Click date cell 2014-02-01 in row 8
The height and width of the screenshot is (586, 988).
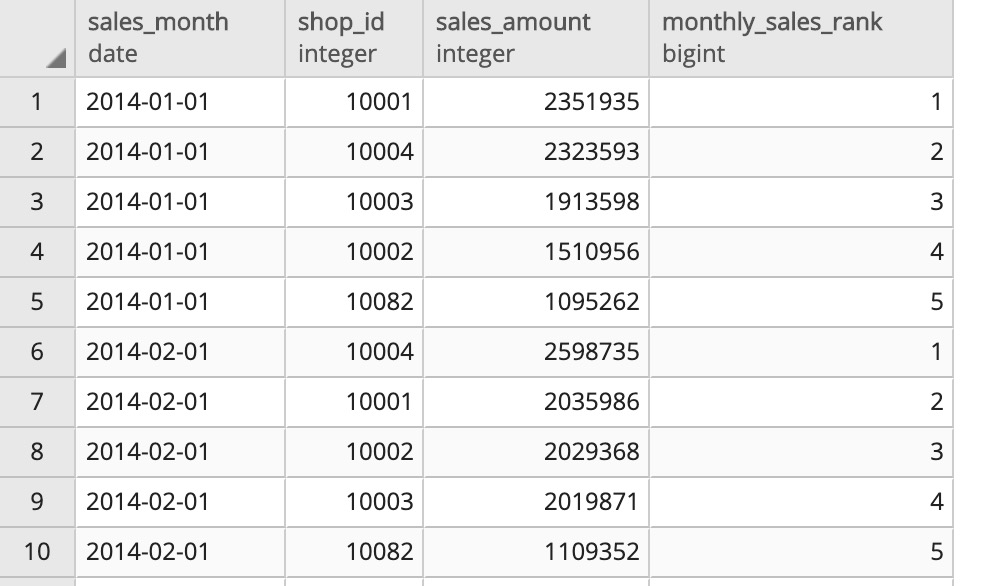pyautogui.click(x=180, y=452)
